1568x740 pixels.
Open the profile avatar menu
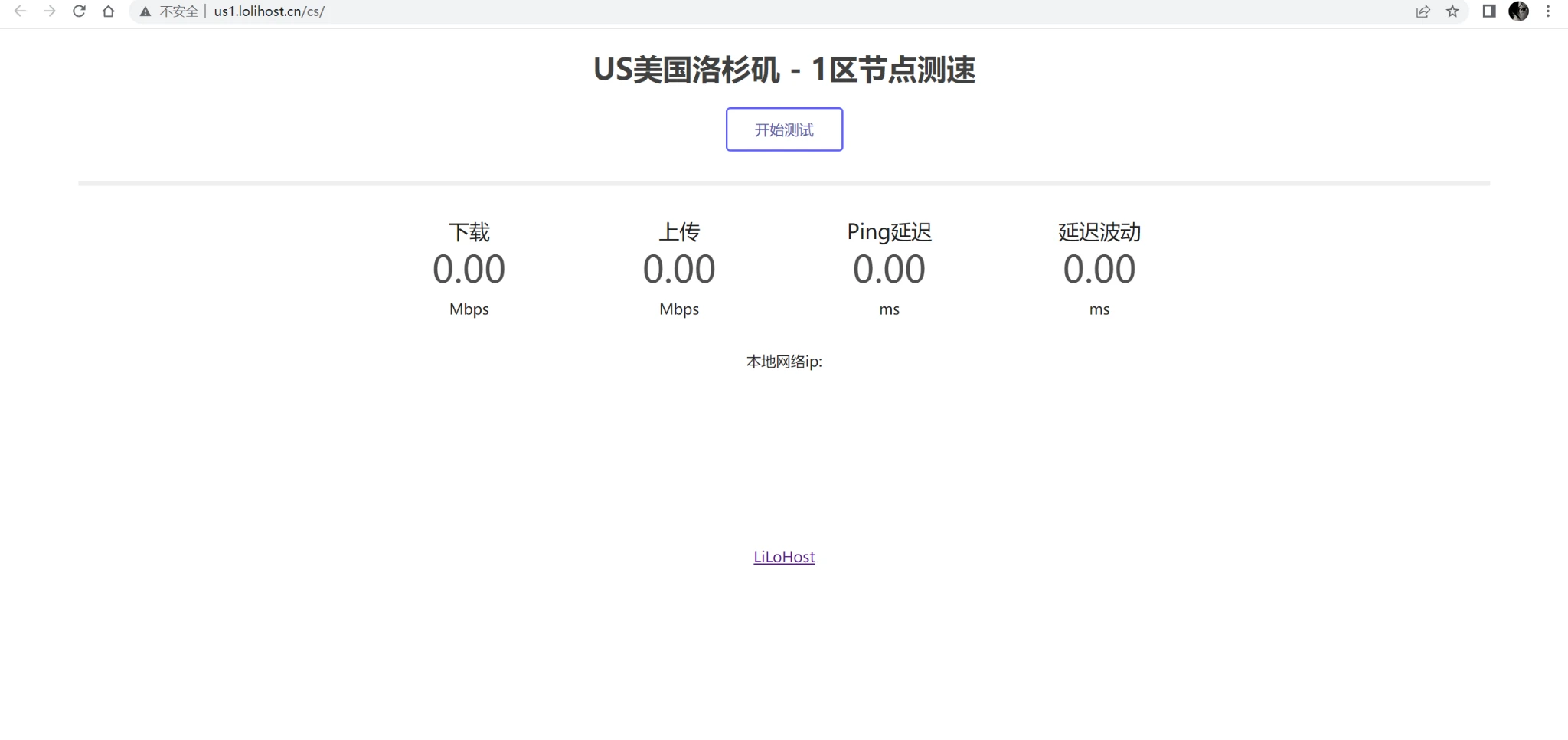tap(1518, 11)
